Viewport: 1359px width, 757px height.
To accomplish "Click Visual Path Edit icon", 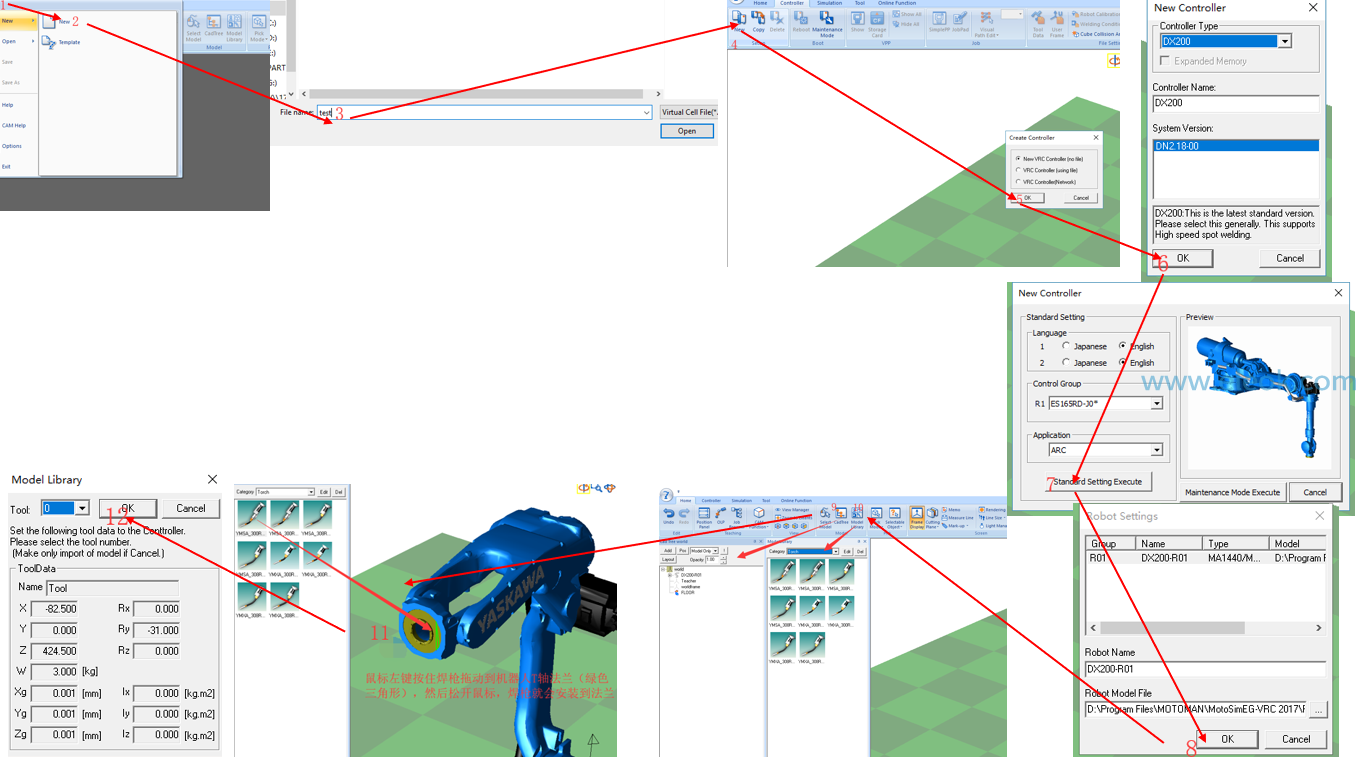I will pyautogui.click(x=986, y=24).
